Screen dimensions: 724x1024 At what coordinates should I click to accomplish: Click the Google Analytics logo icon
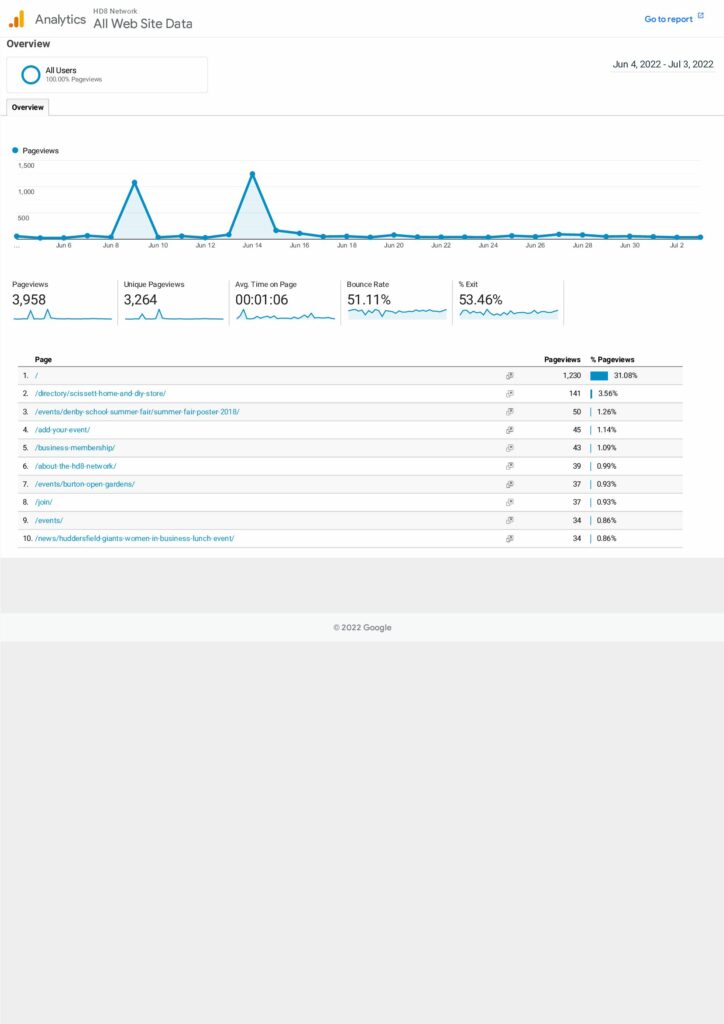(16, 19)
